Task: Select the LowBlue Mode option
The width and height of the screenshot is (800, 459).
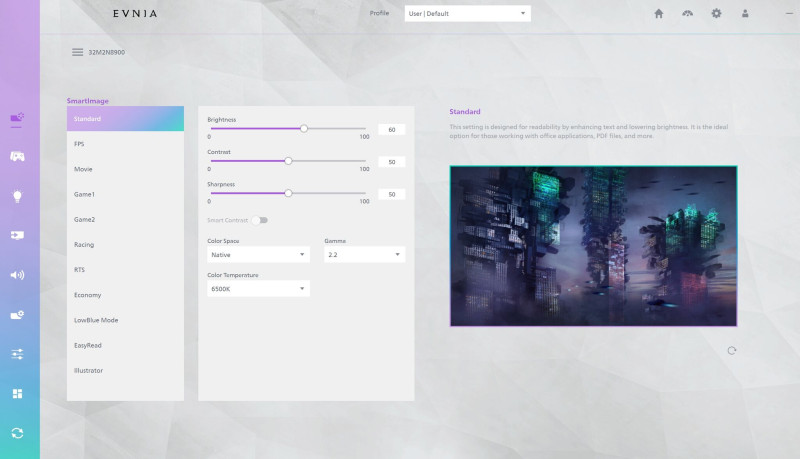Action: tap(125, 320)
